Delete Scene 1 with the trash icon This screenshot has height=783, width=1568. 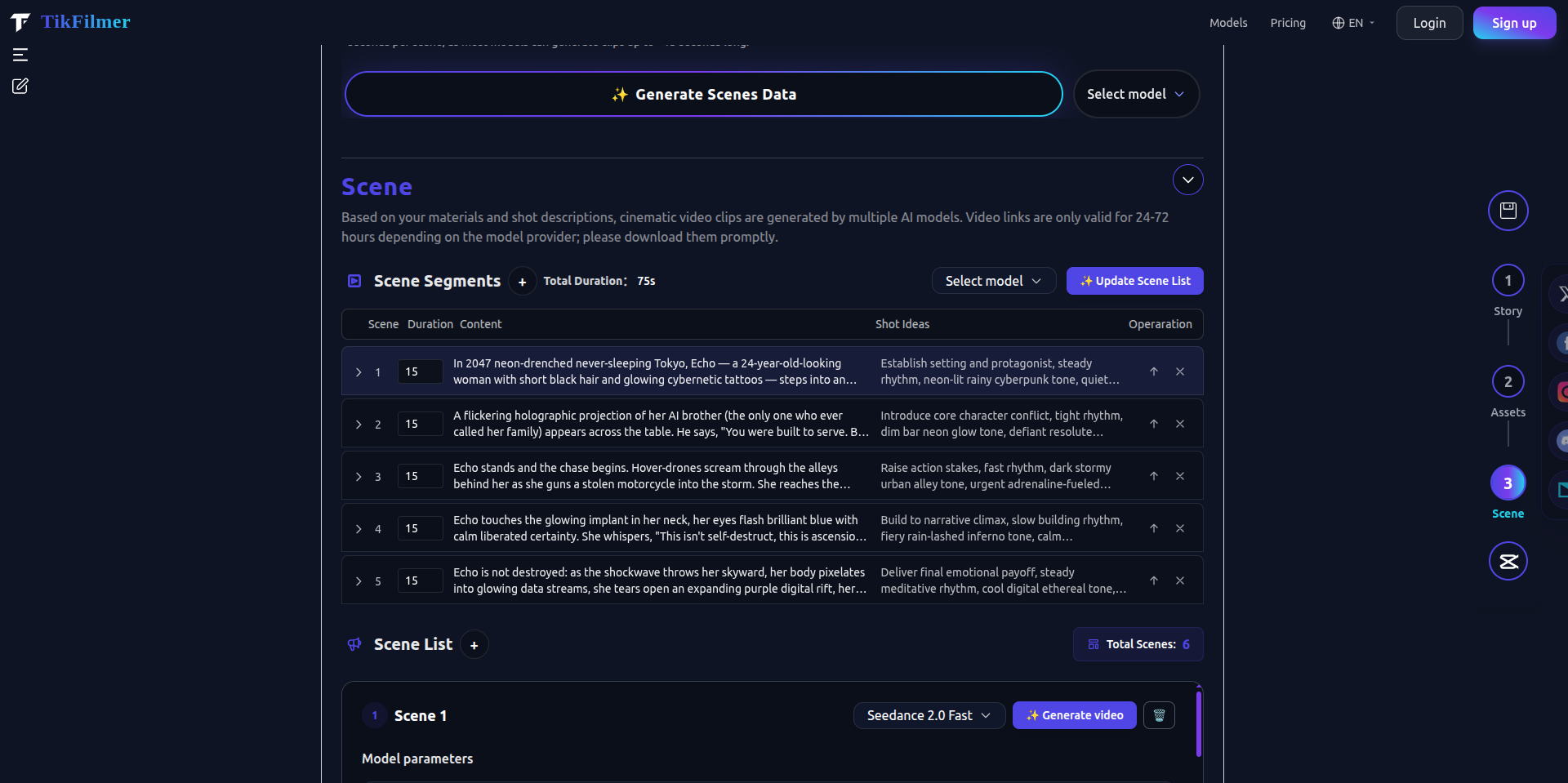[1159, 715]
